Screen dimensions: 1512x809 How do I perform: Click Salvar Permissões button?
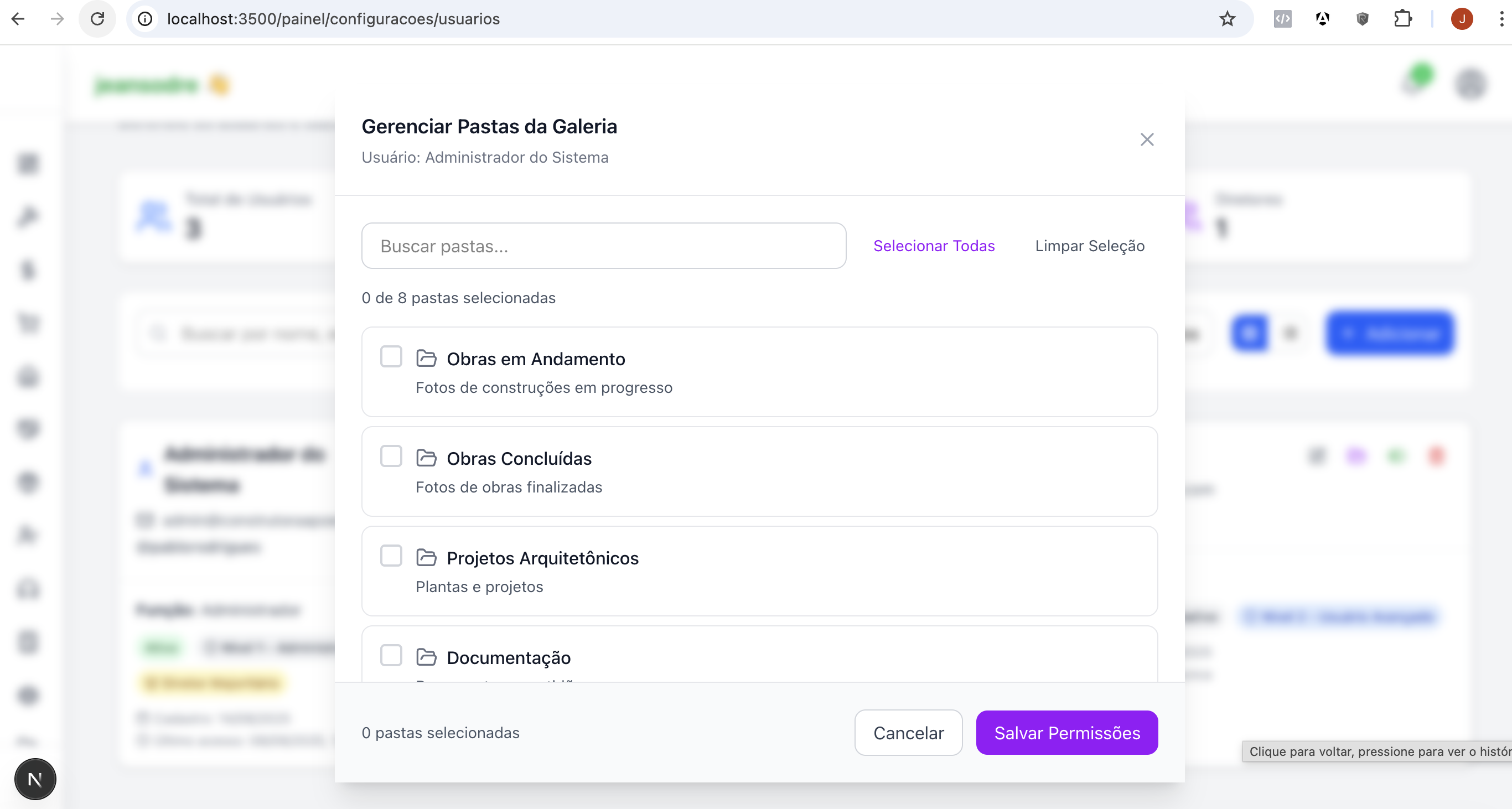coord(1066,733)
